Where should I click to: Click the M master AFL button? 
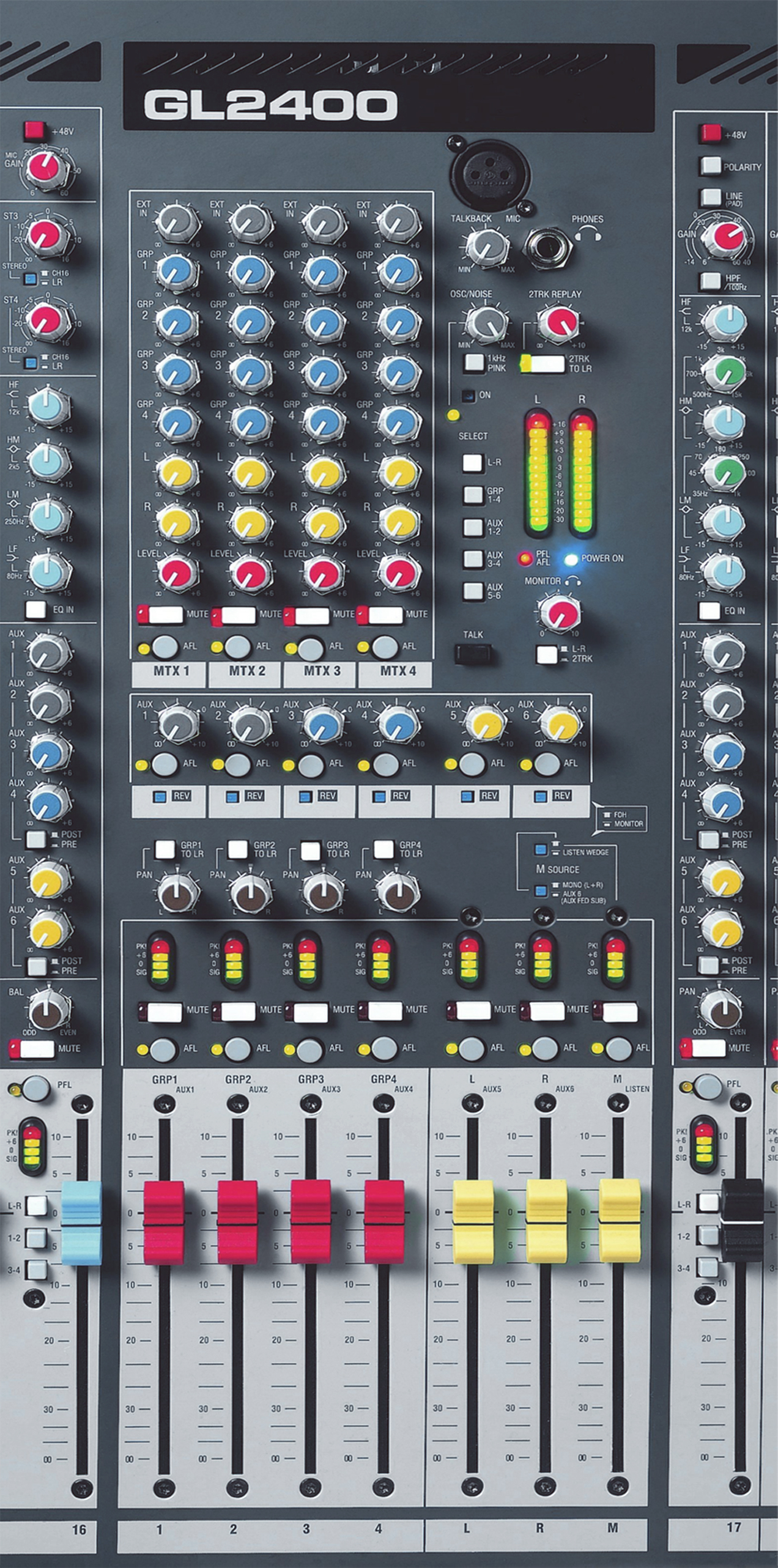618,1049
